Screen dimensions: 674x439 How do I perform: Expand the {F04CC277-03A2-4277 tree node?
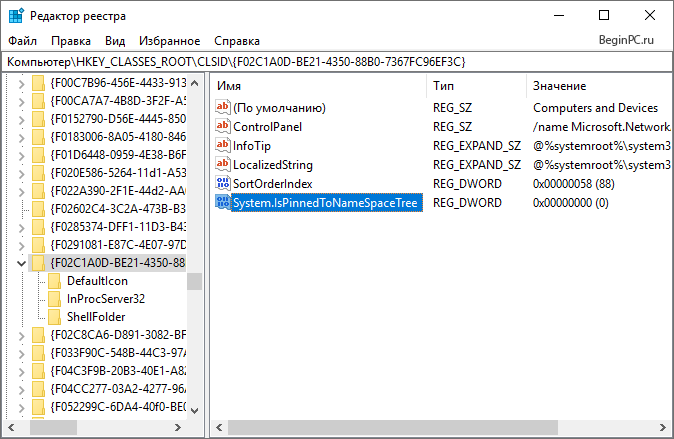coord(21,390)
